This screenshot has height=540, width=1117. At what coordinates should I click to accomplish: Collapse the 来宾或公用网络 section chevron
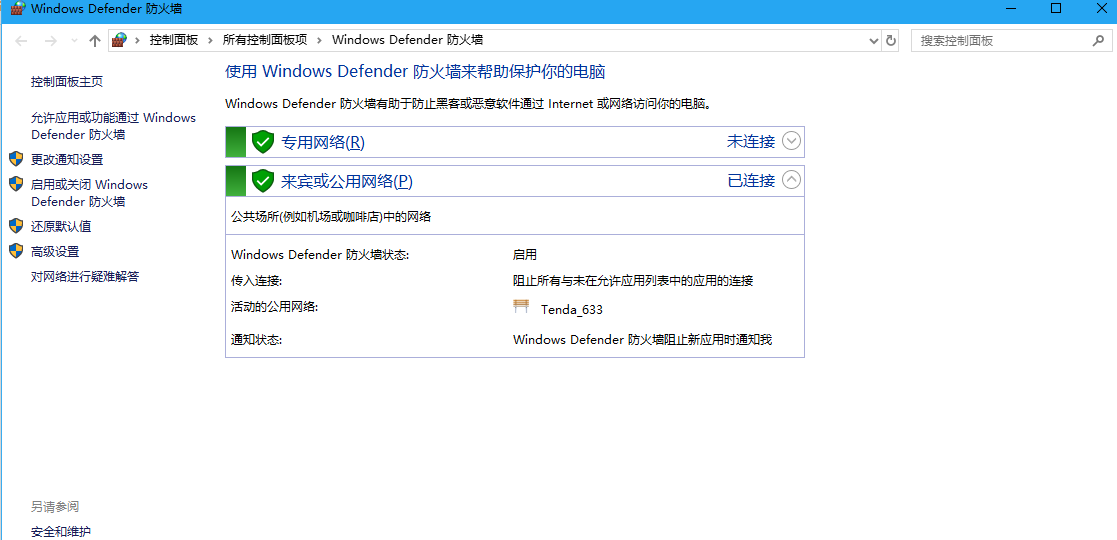pos(791,180)
